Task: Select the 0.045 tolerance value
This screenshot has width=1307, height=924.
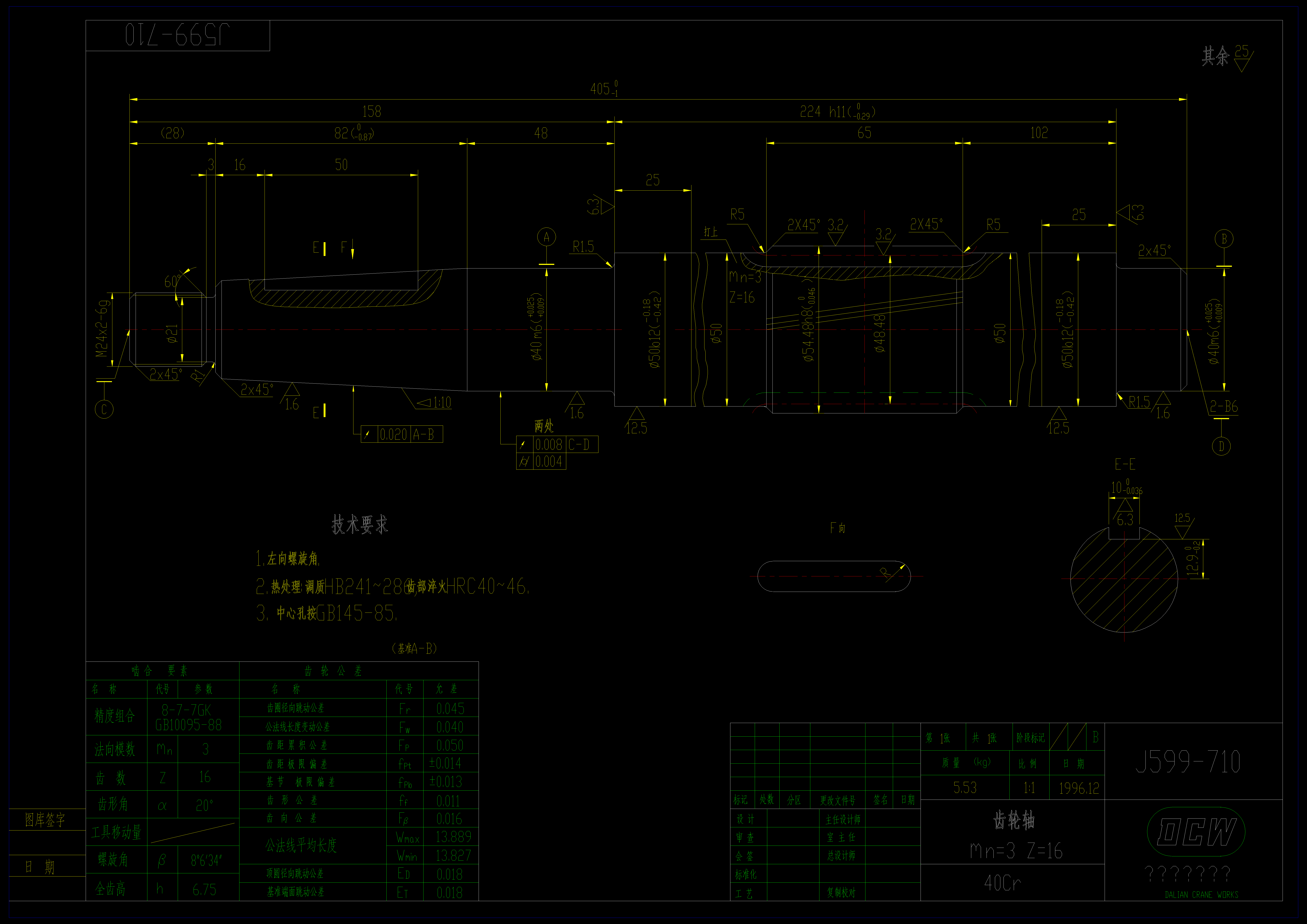Action: click(x=450, y=709)
